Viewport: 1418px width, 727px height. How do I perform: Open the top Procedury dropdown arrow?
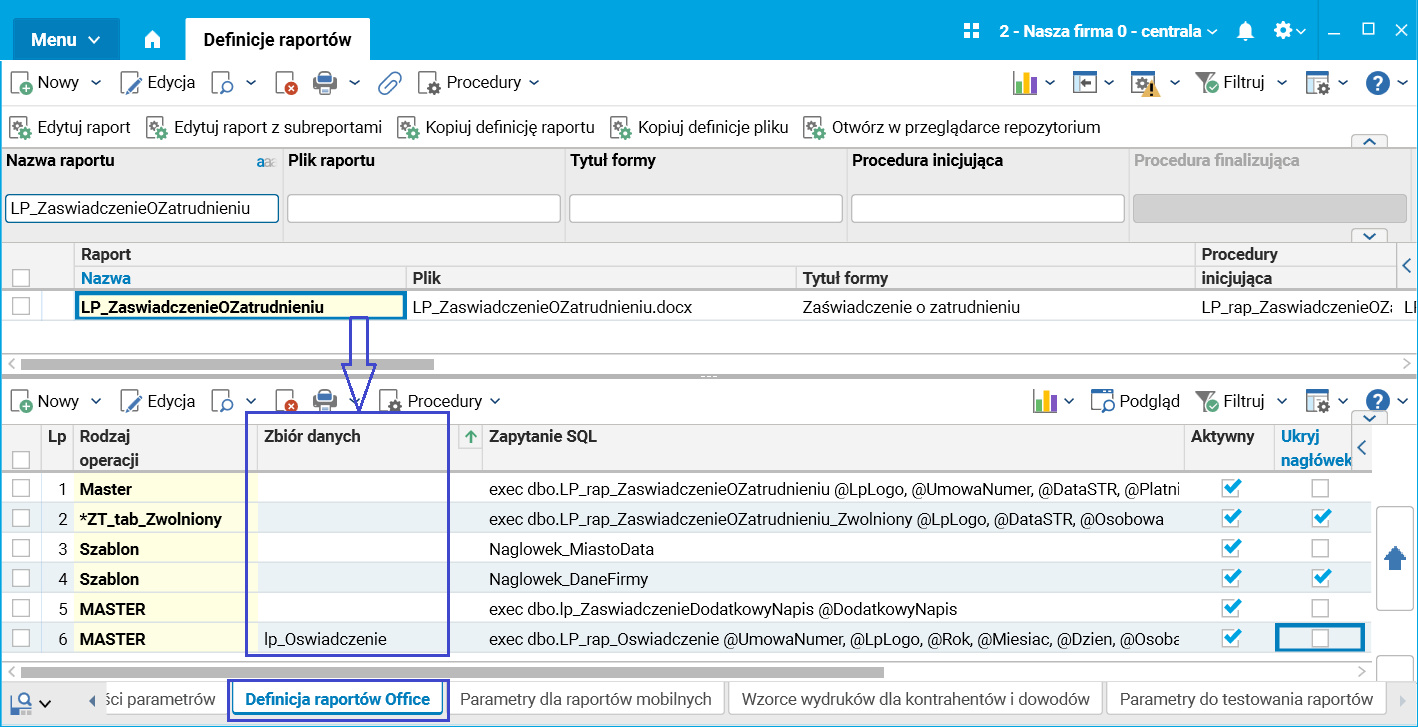pyautogui.click(x=534, y=83)
